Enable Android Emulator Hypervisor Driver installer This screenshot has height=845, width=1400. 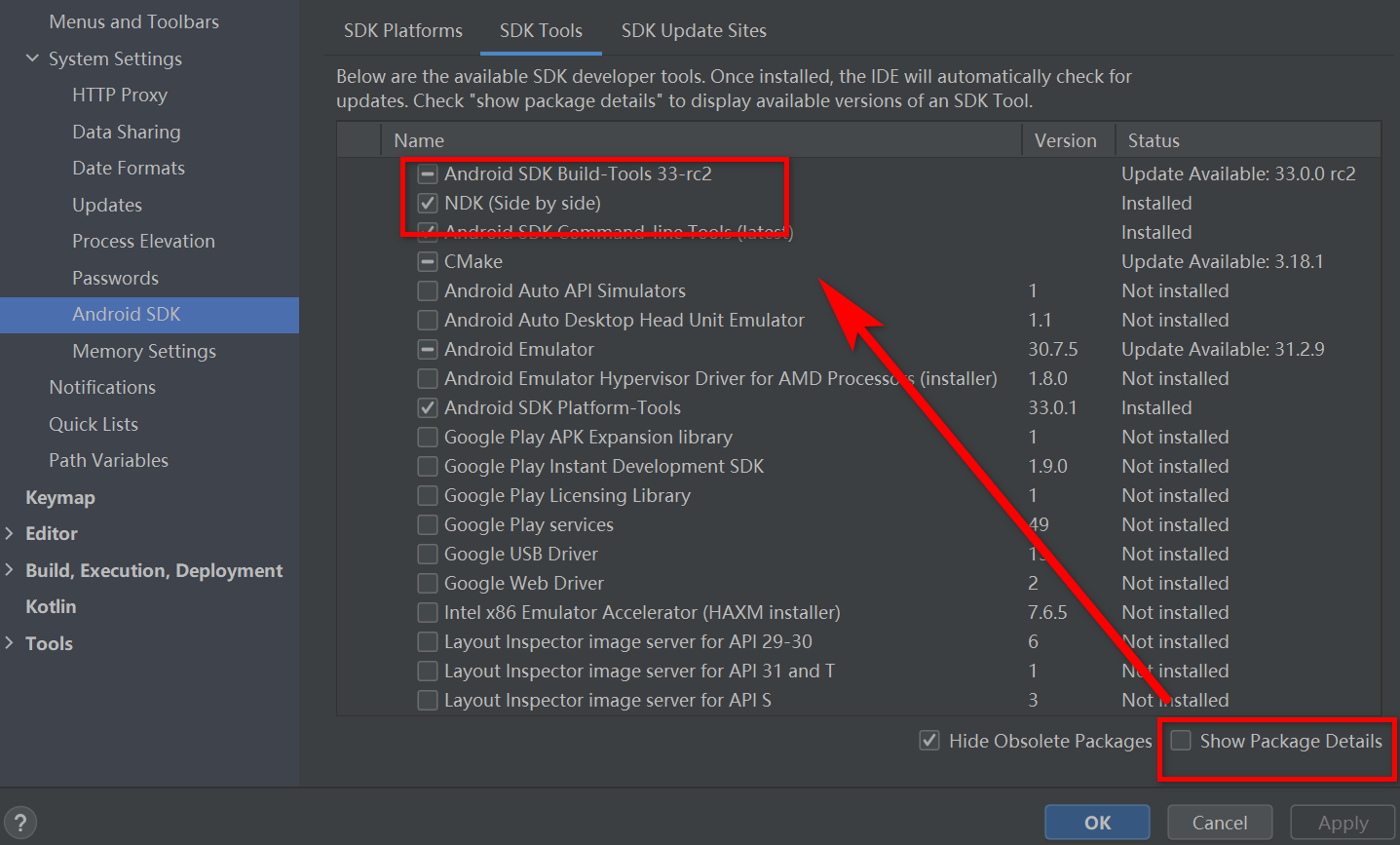coord(428,378)
